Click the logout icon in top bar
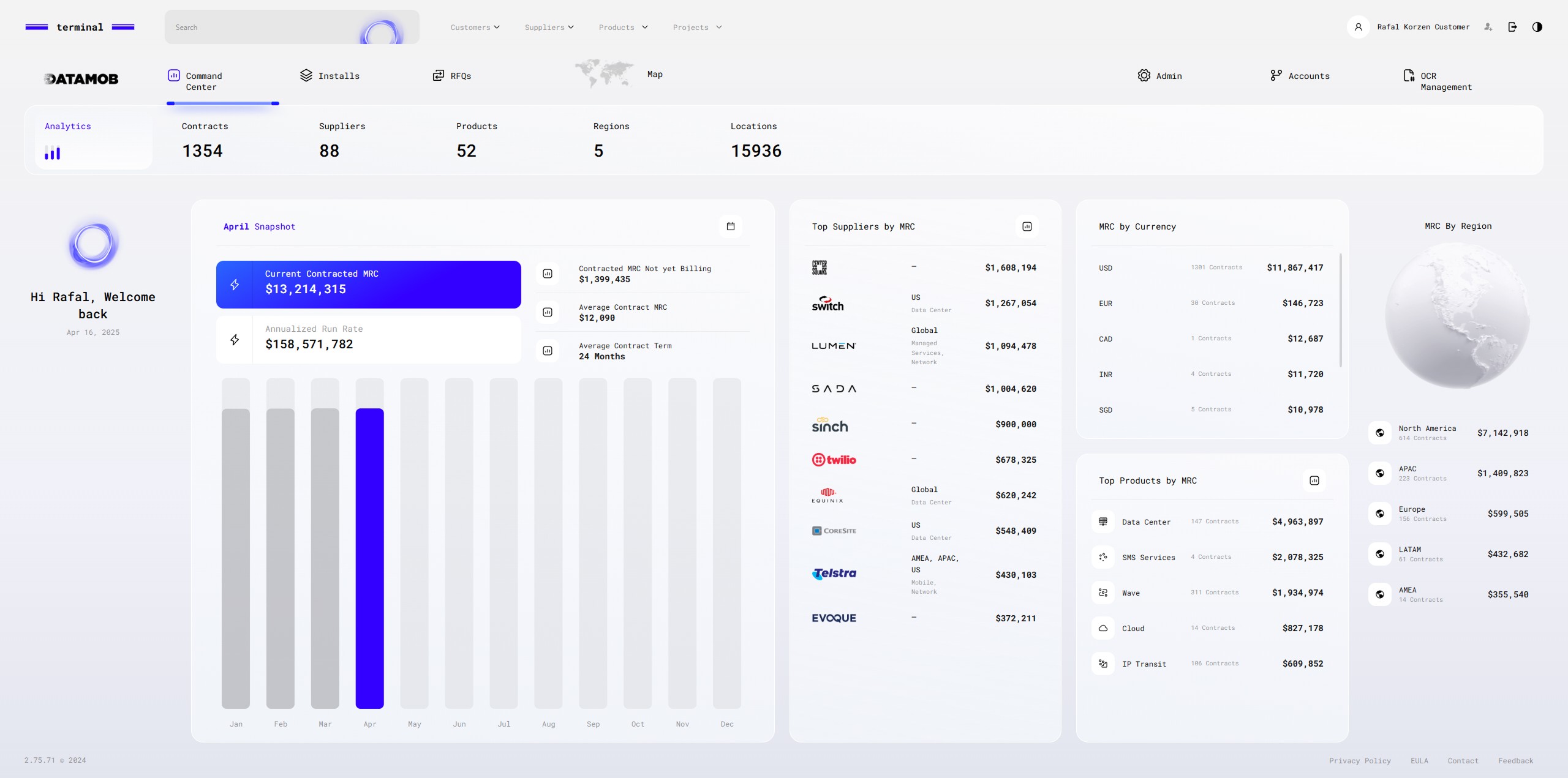 point(1512,27)
